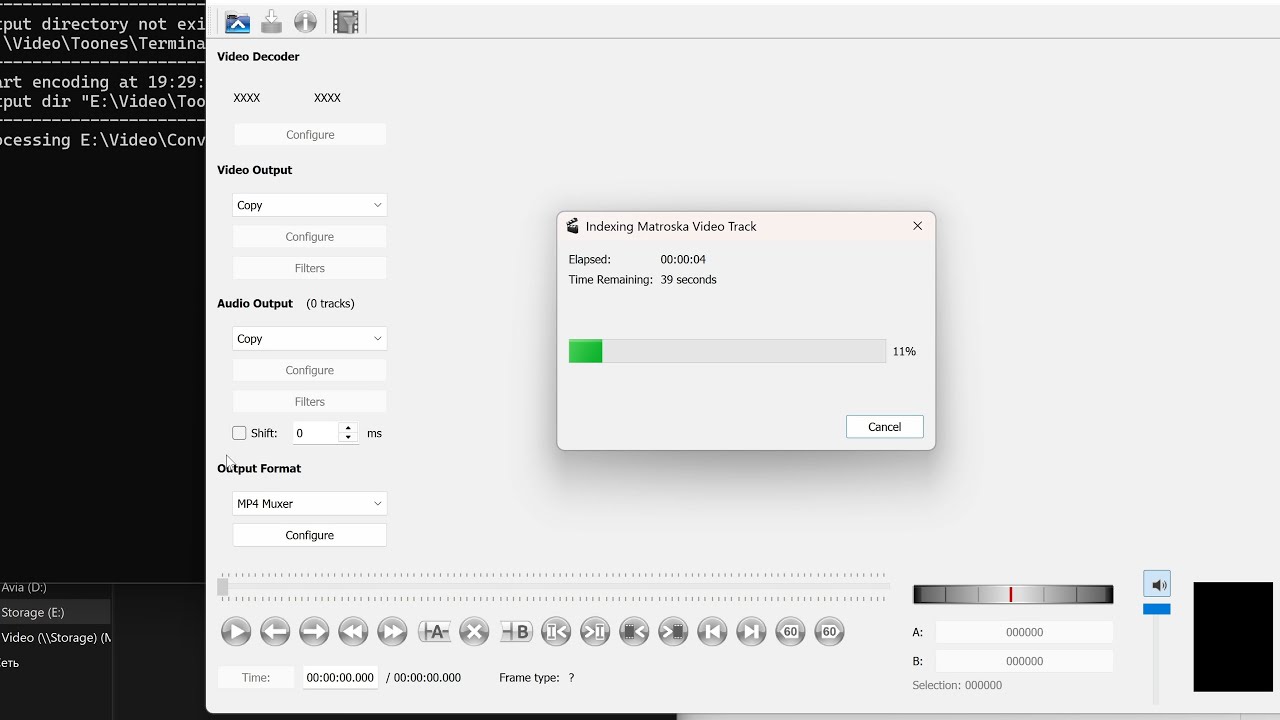This screenshot has width=1280, height=720.
Task: Open the Output Format MP4 Muxer dropdown
Action: click(309, 504)
